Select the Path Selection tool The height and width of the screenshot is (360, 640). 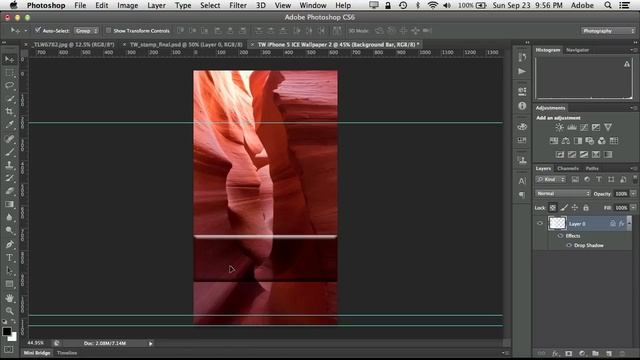pyautogui.click(x=9, y=271)
